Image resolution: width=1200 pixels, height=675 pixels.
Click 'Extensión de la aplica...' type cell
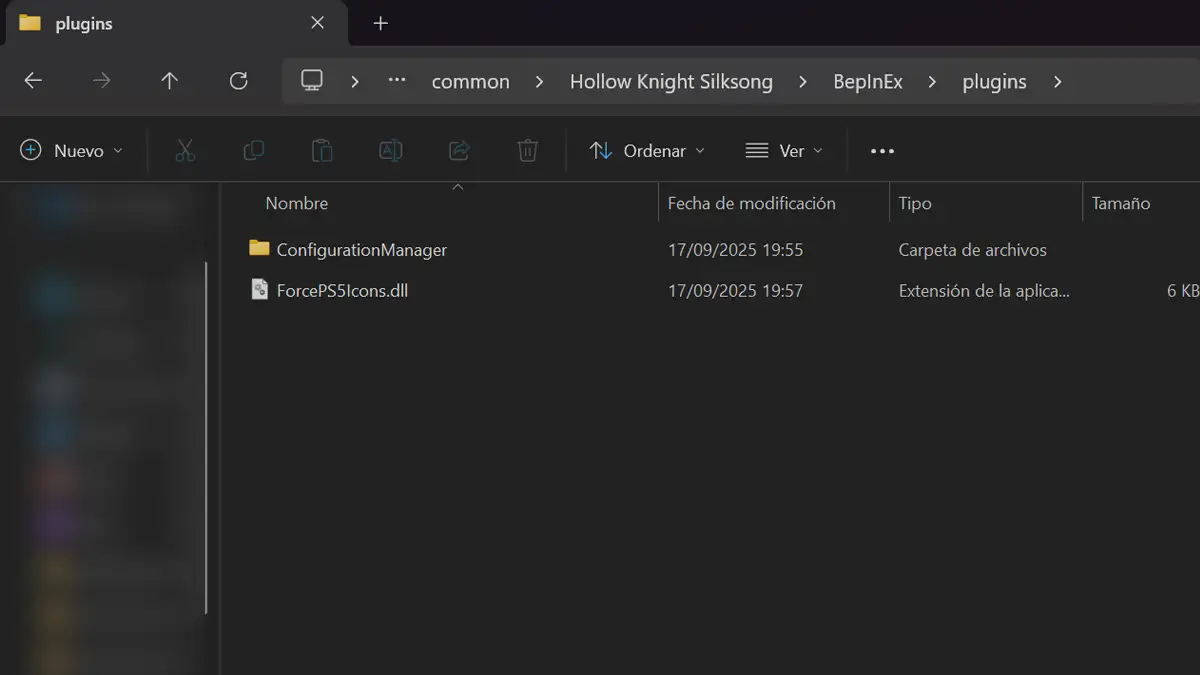point(984,291)
